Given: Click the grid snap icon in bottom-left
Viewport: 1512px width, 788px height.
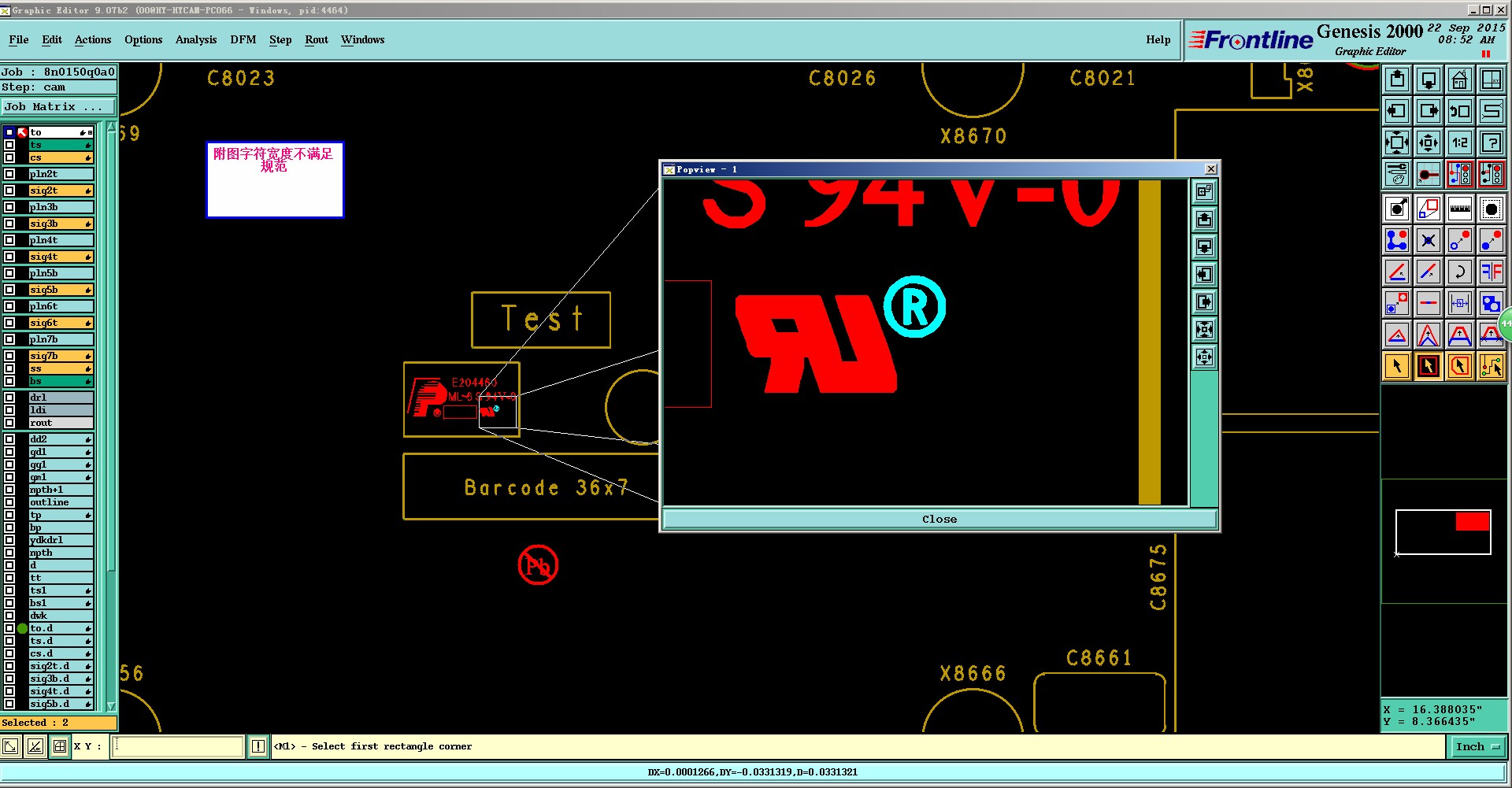Looking at the screenshot, I should pos(60,746).
